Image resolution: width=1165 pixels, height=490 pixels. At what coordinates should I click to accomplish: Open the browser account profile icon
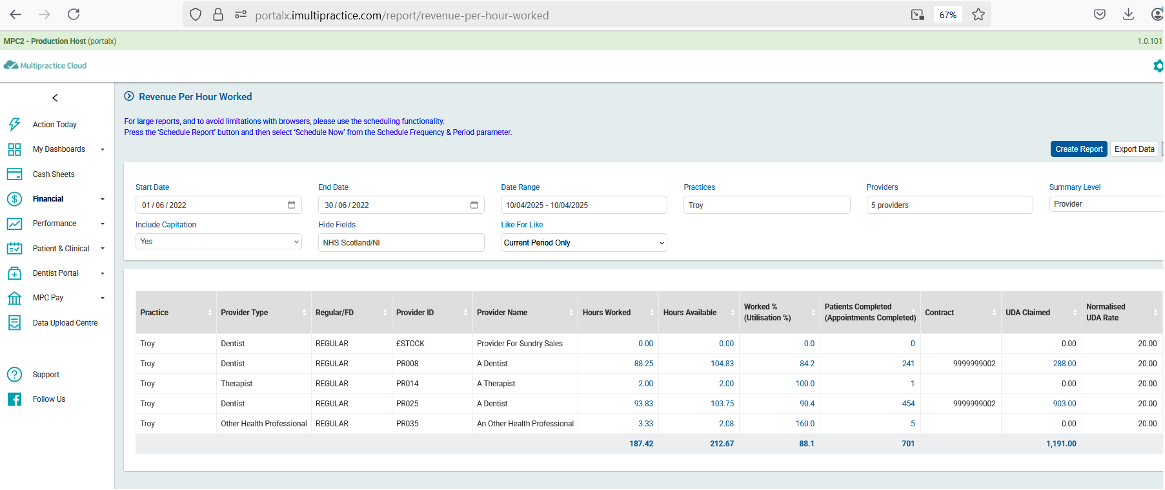(x=1158, y=14)
